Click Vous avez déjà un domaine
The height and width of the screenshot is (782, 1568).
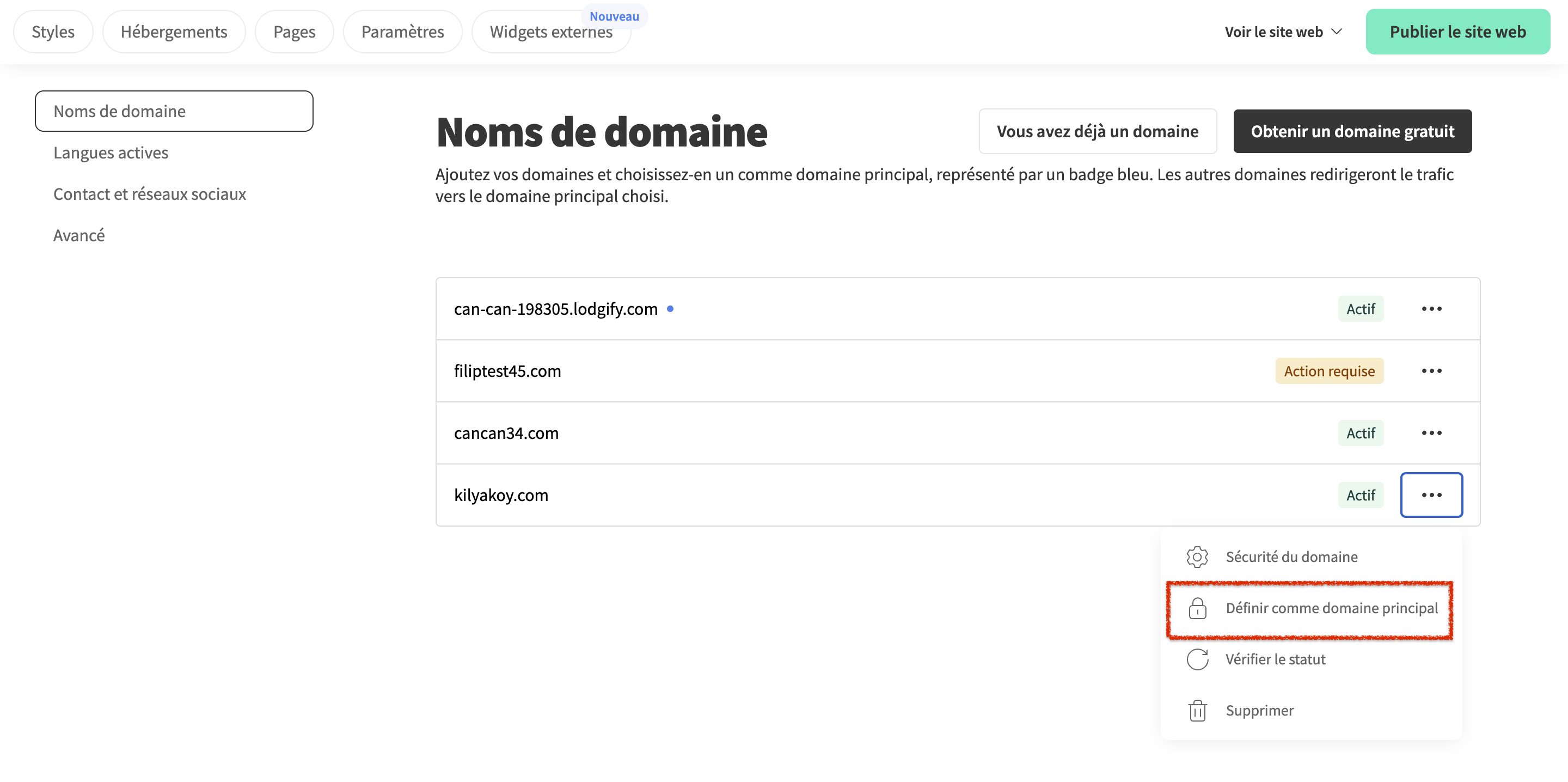(1097, 132)
